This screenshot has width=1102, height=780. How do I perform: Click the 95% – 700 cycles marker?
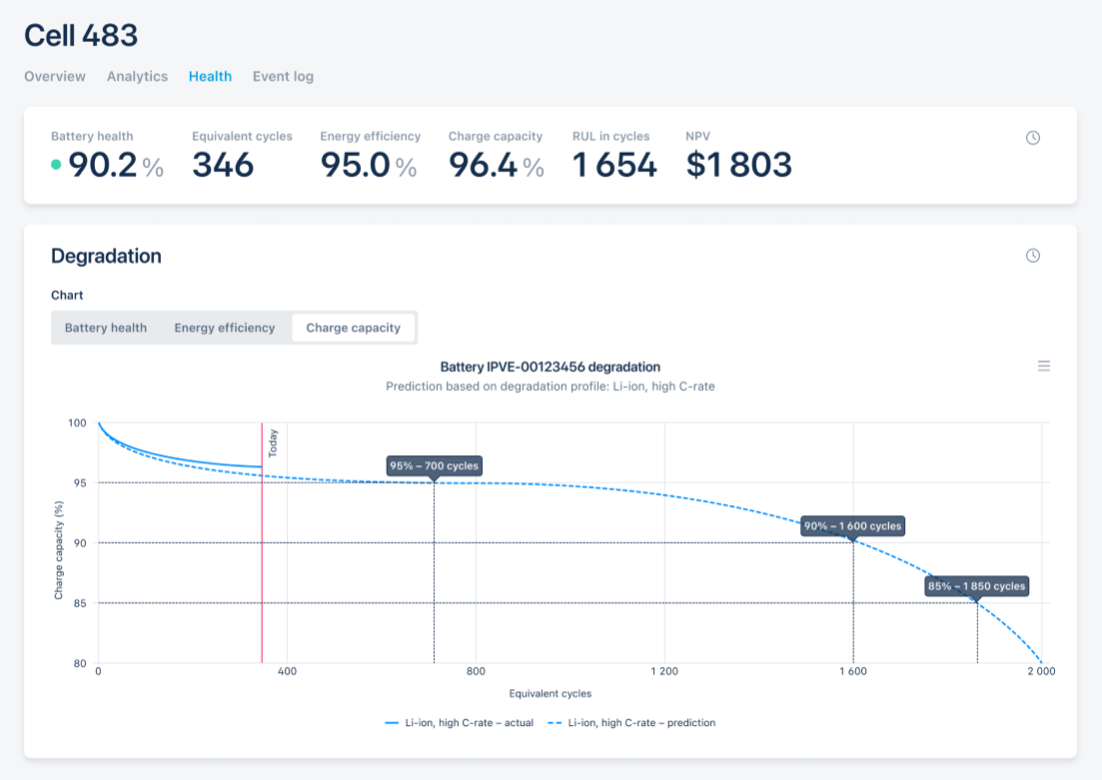[434, 466]
